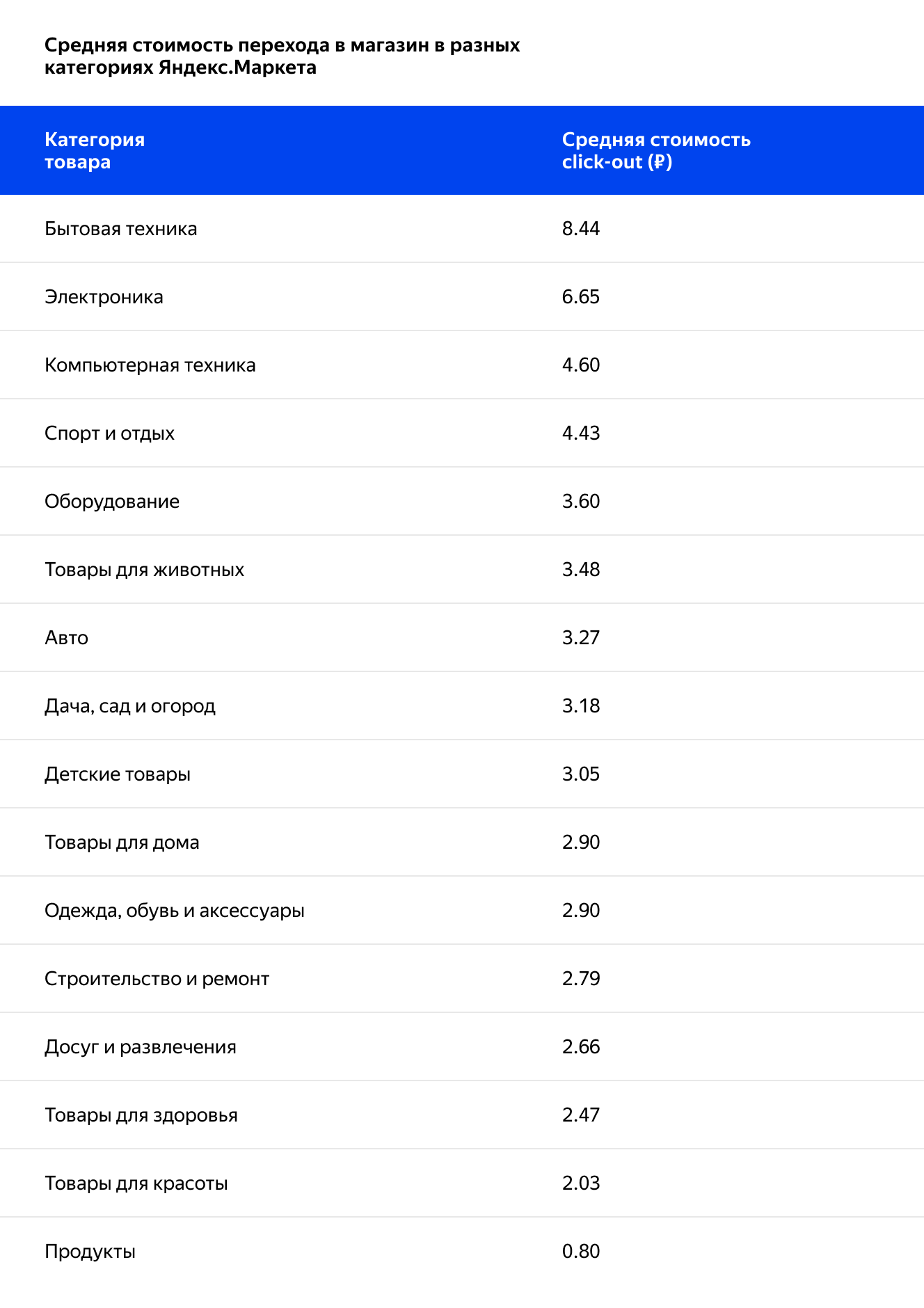The image size is (924, 1308).
Task: Click the 'Оборудование' category cell
Action: (x=112, y=502)
